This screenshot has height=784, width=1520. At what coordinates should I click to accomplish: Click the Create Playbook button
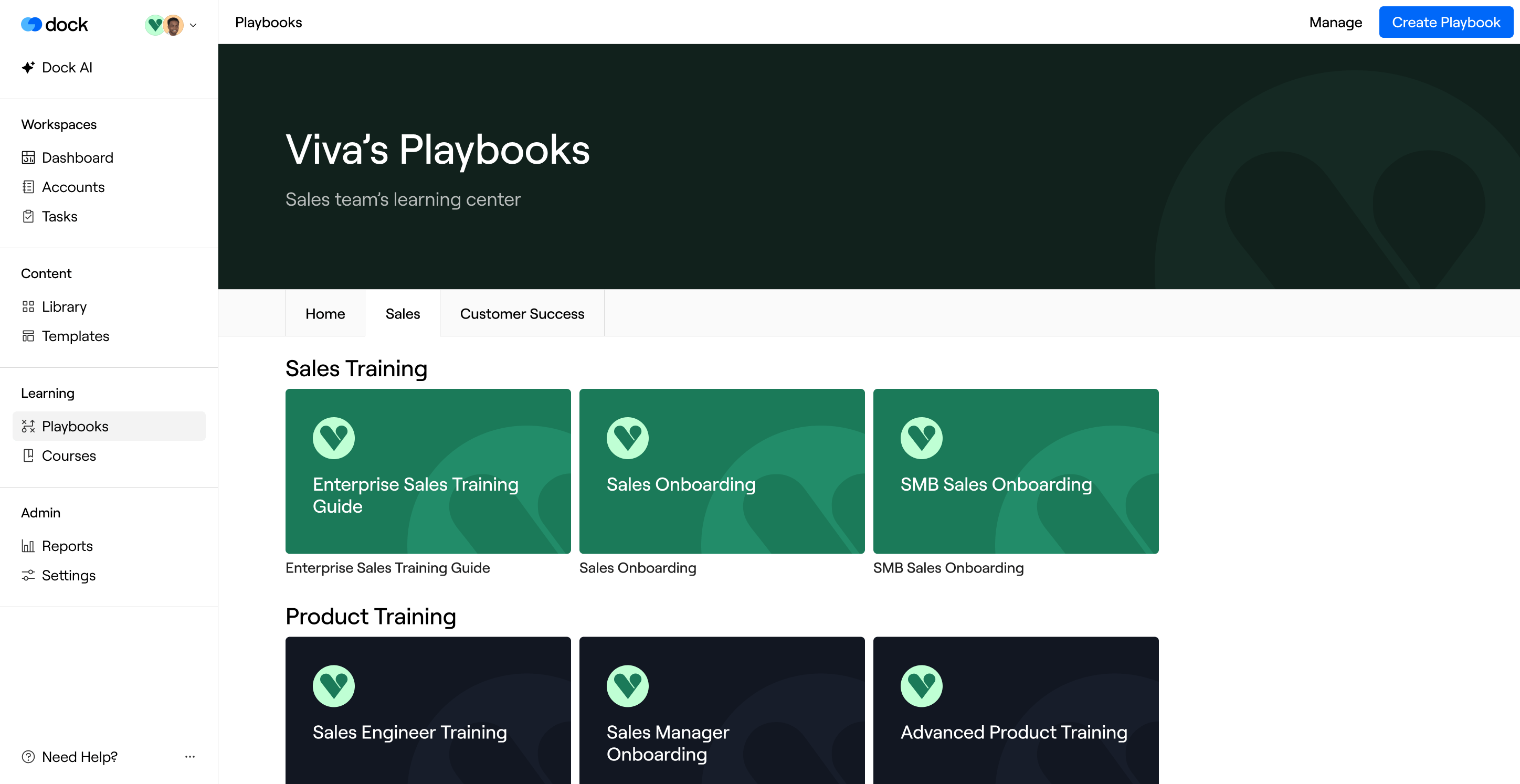click(1445, 23)
